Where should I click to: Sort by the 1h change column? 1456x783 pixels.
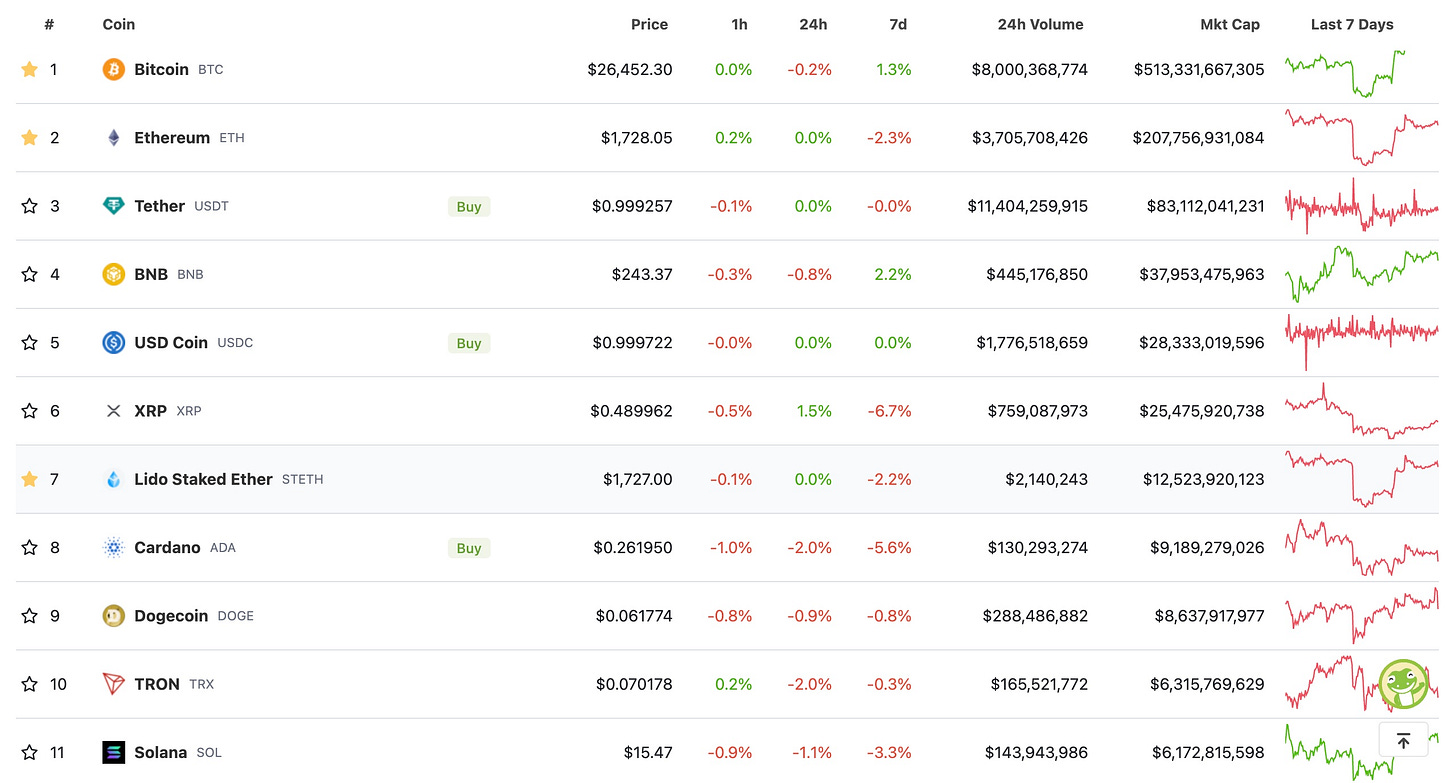[739, 24]
